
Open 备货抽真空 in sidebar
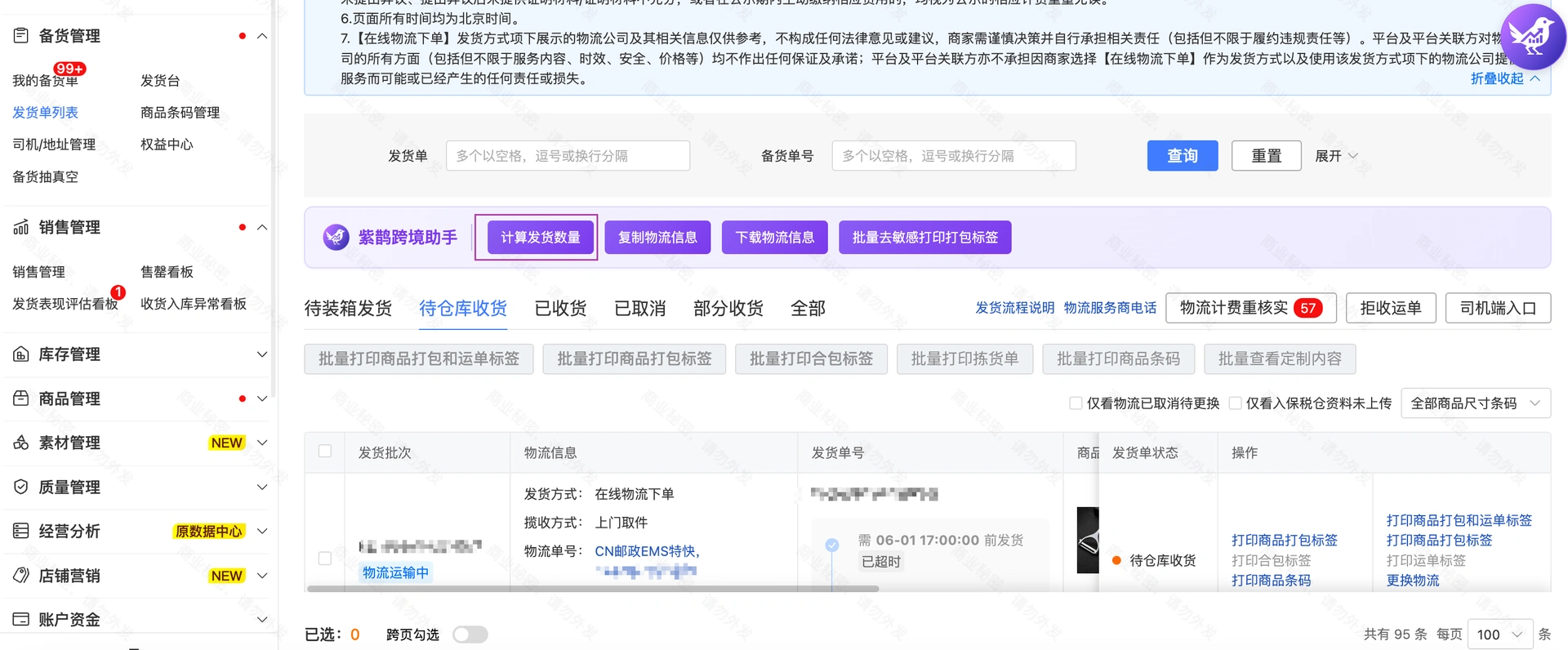point(45,176)
